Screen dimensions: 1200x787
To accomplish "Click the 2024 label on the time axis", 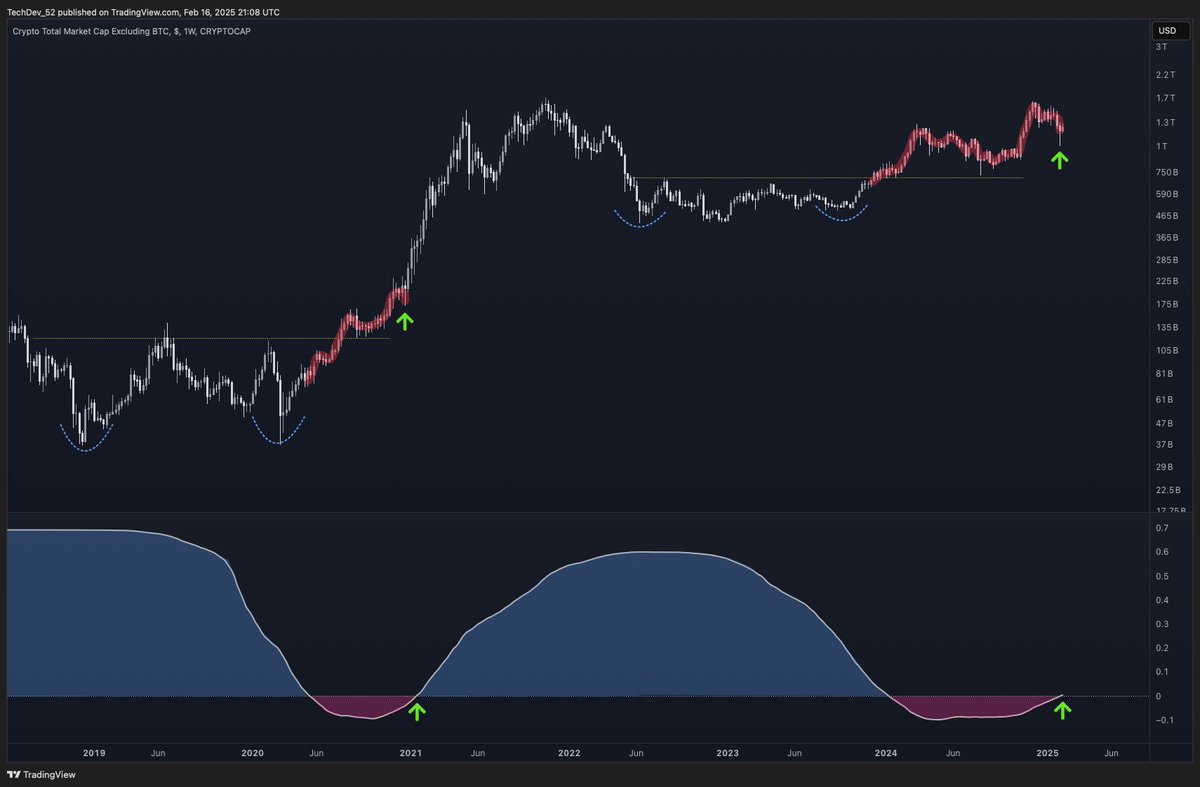I will tap(886, 752).
